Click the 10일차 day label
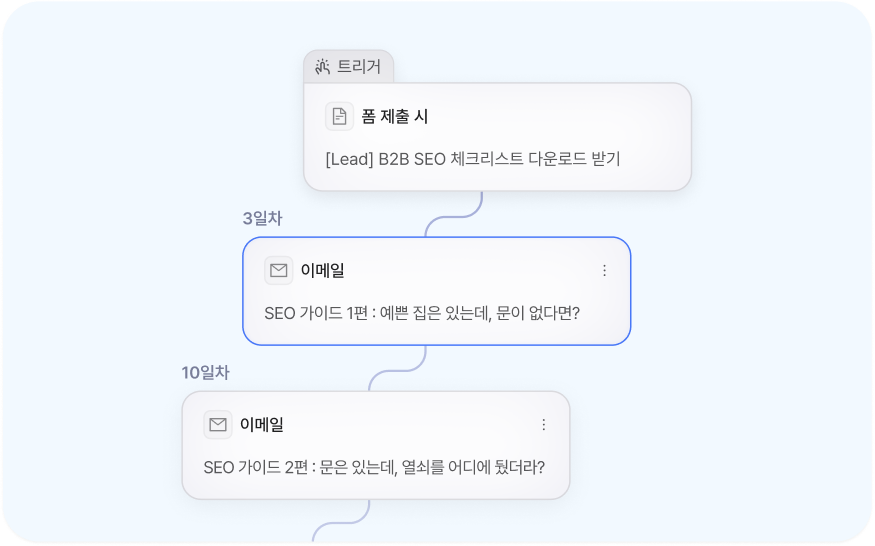 [205, 373]
